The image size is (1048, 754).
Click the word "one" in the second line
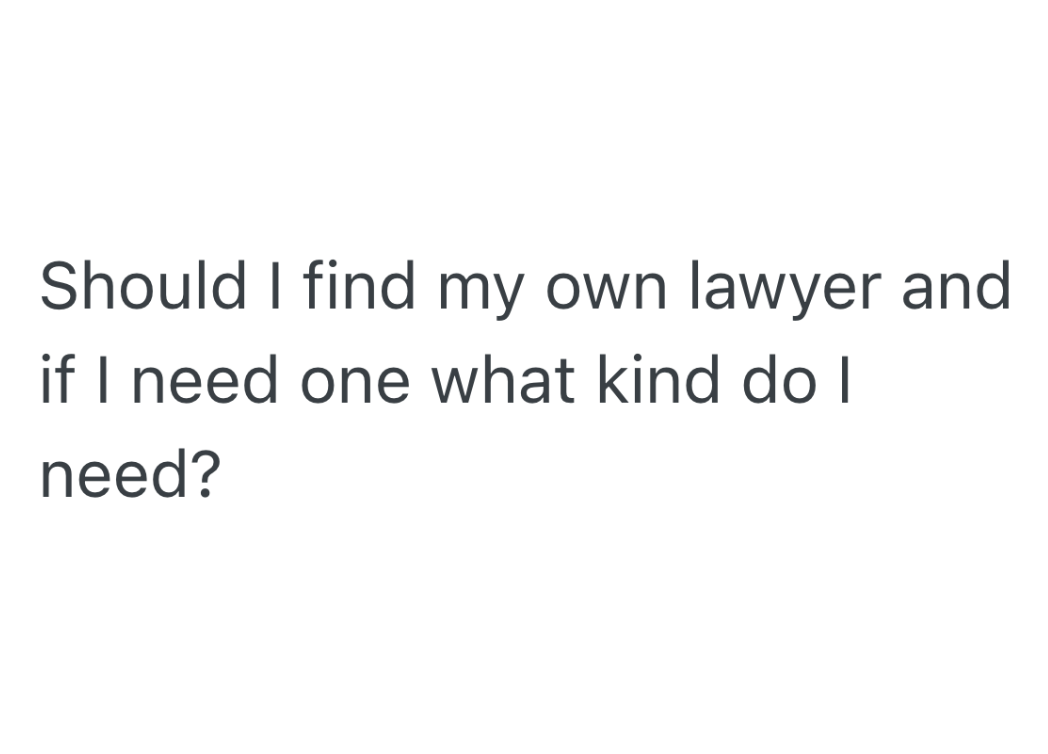(353, 386)
